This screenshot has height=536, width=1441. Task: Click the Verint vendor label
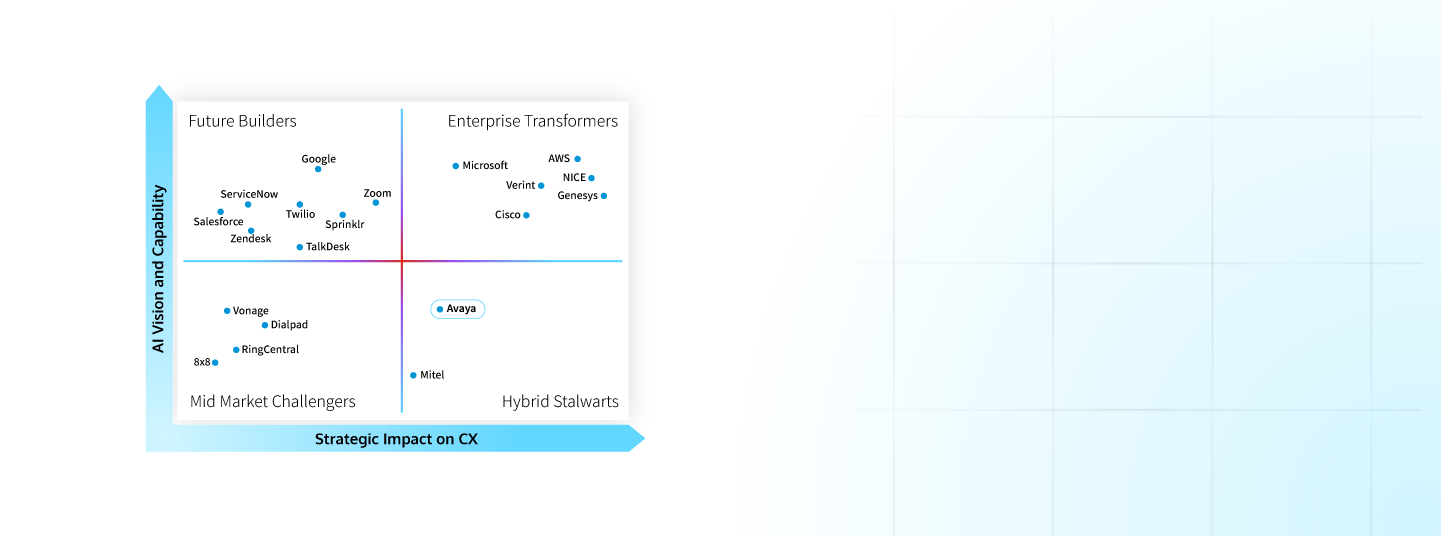521,185
